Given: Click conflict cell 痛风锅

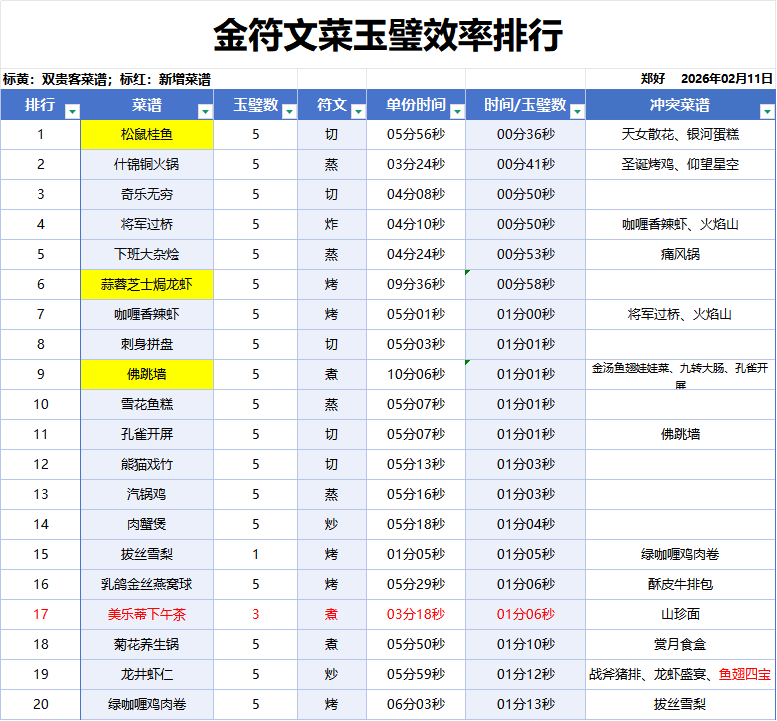Looking at the screenshot, I should [680, 255].
